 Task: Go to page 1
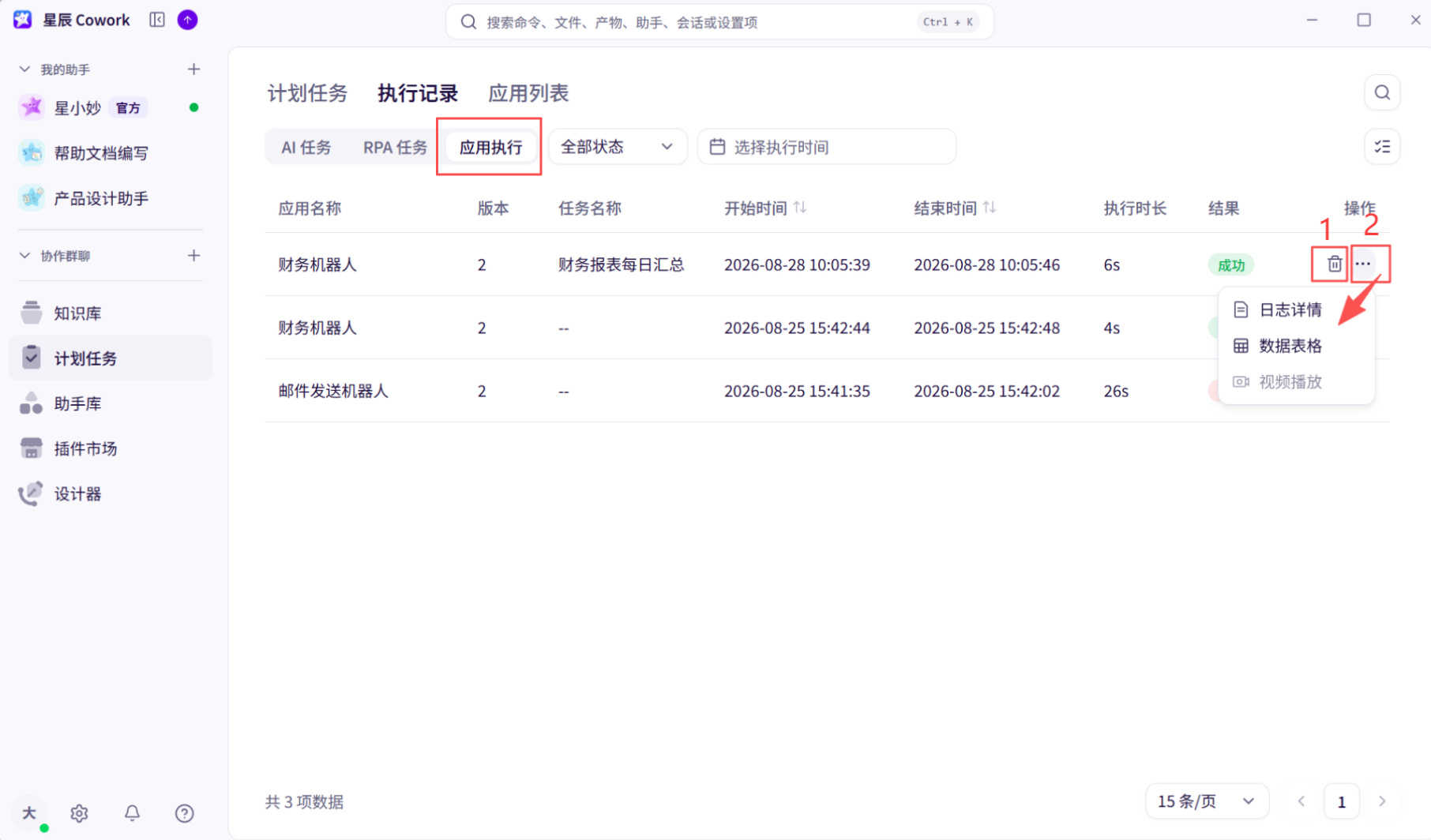click(x=1341, y=802)
